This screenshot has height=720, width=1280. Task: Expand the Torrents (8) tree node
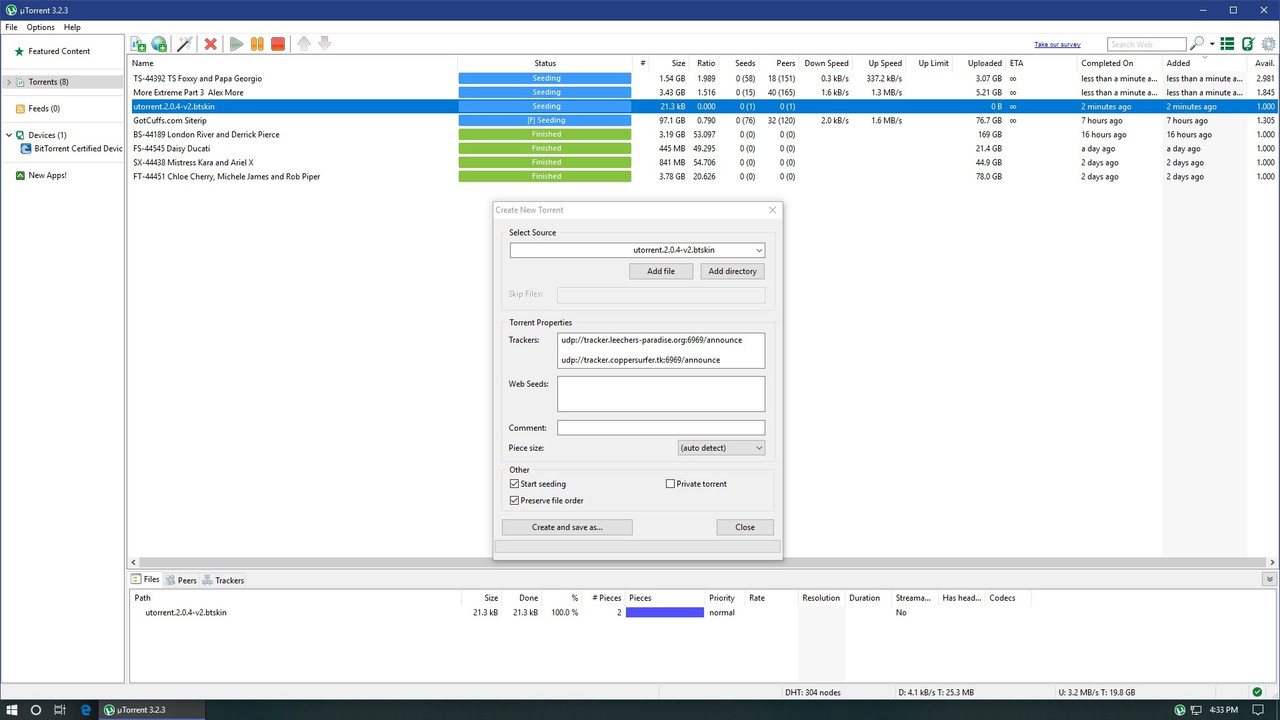click(9, 82)
